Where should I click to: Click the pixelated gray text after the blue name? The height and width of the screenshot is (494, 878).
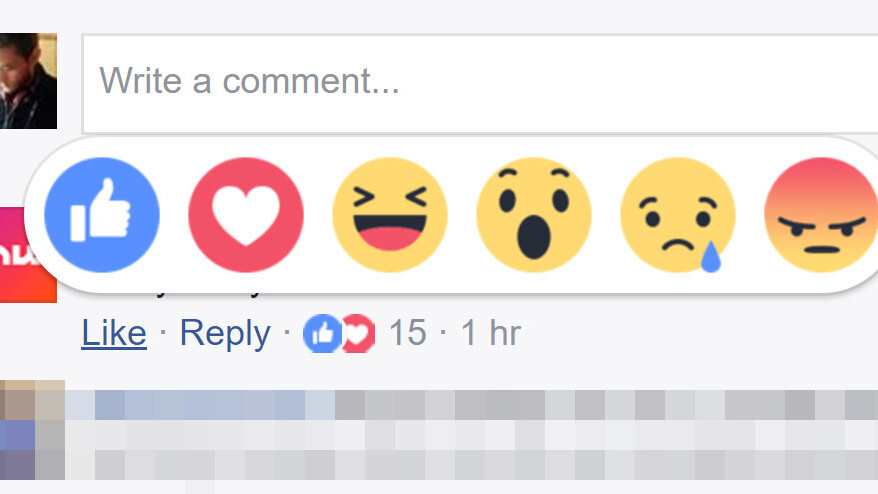coord(606,404)
